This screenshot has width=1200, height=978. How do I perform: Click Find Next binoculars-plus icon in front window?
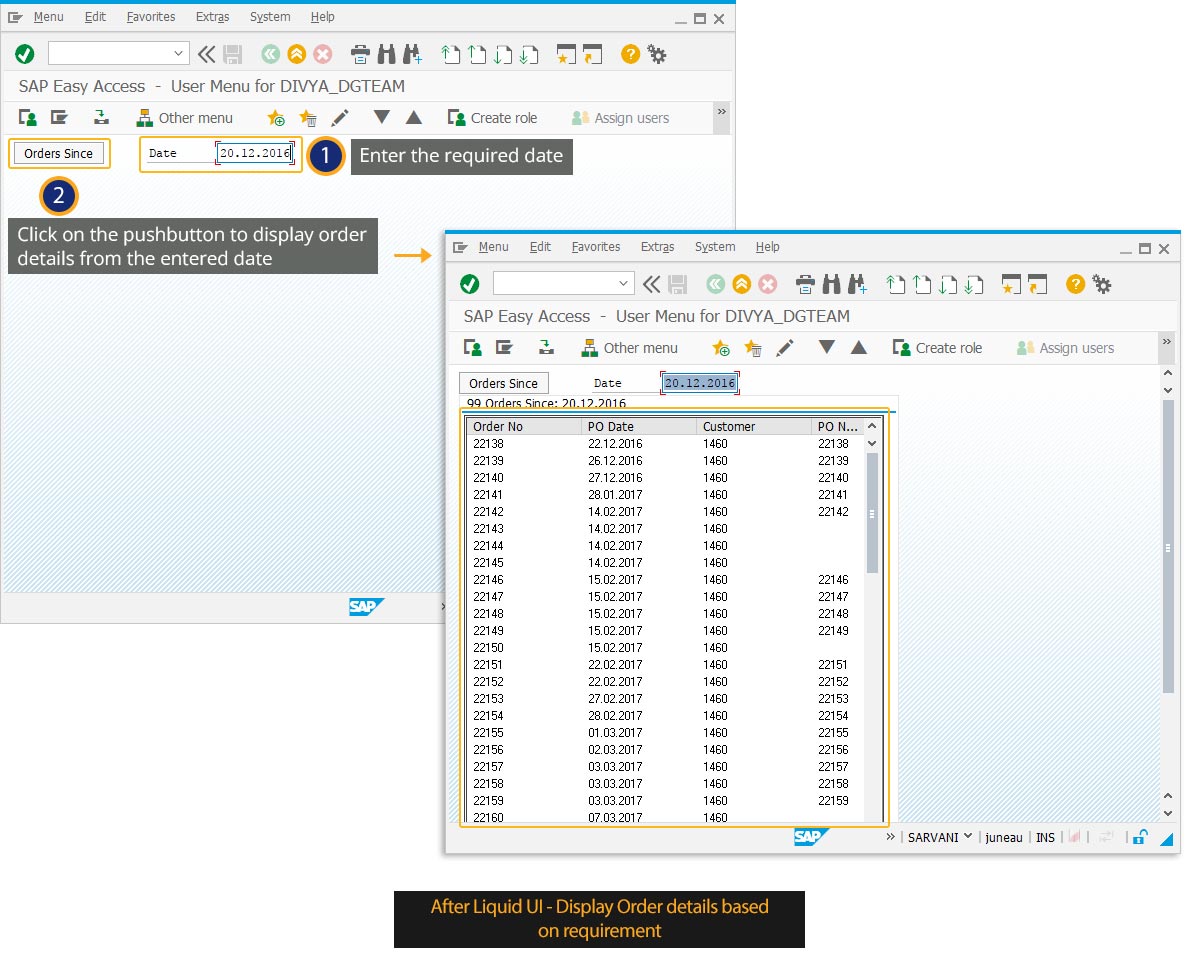pos(857,284)
